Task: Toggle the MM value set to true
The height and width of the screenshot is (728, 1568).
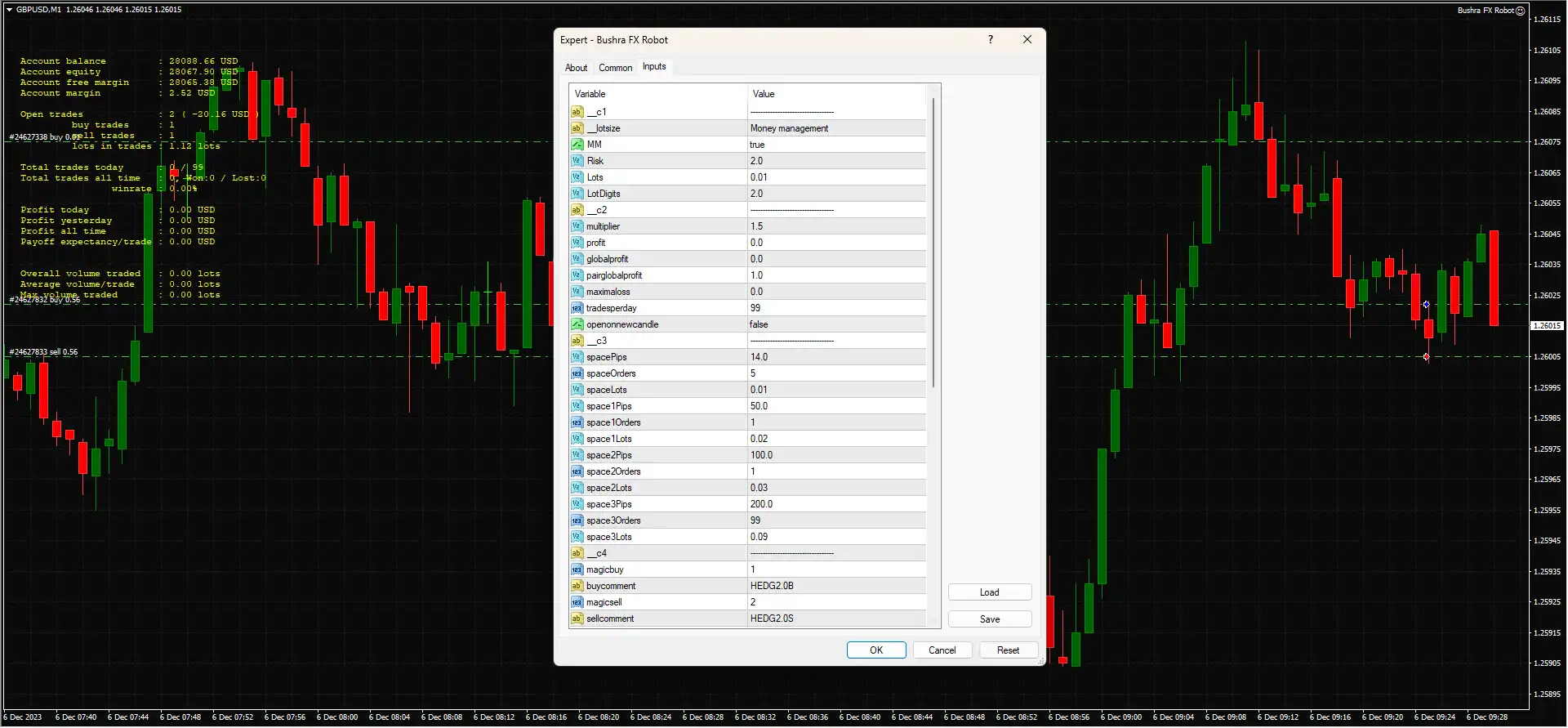Action: tap(836, 145)
